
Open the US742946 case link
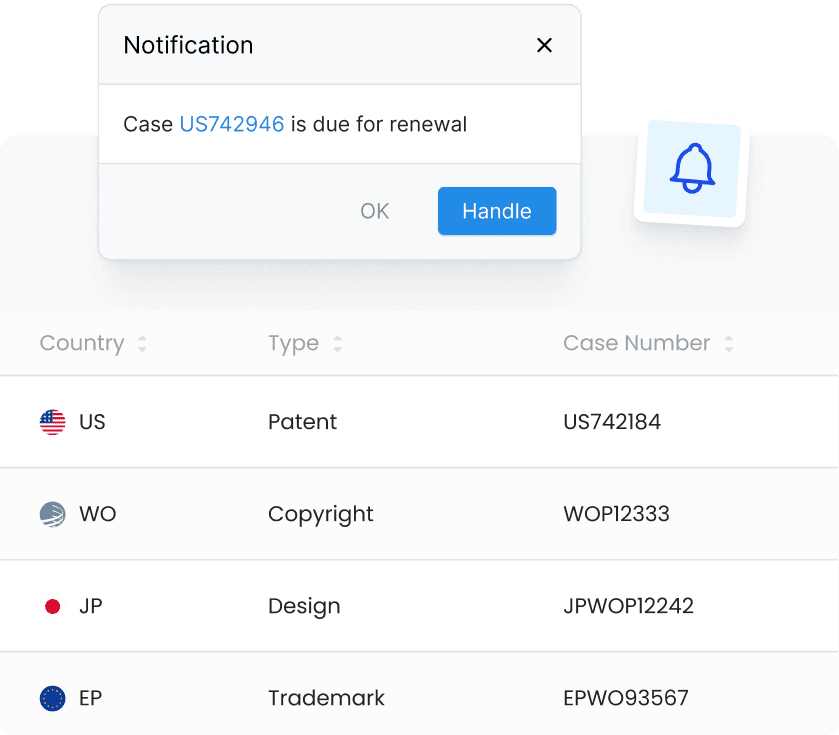tap(232, 124)
